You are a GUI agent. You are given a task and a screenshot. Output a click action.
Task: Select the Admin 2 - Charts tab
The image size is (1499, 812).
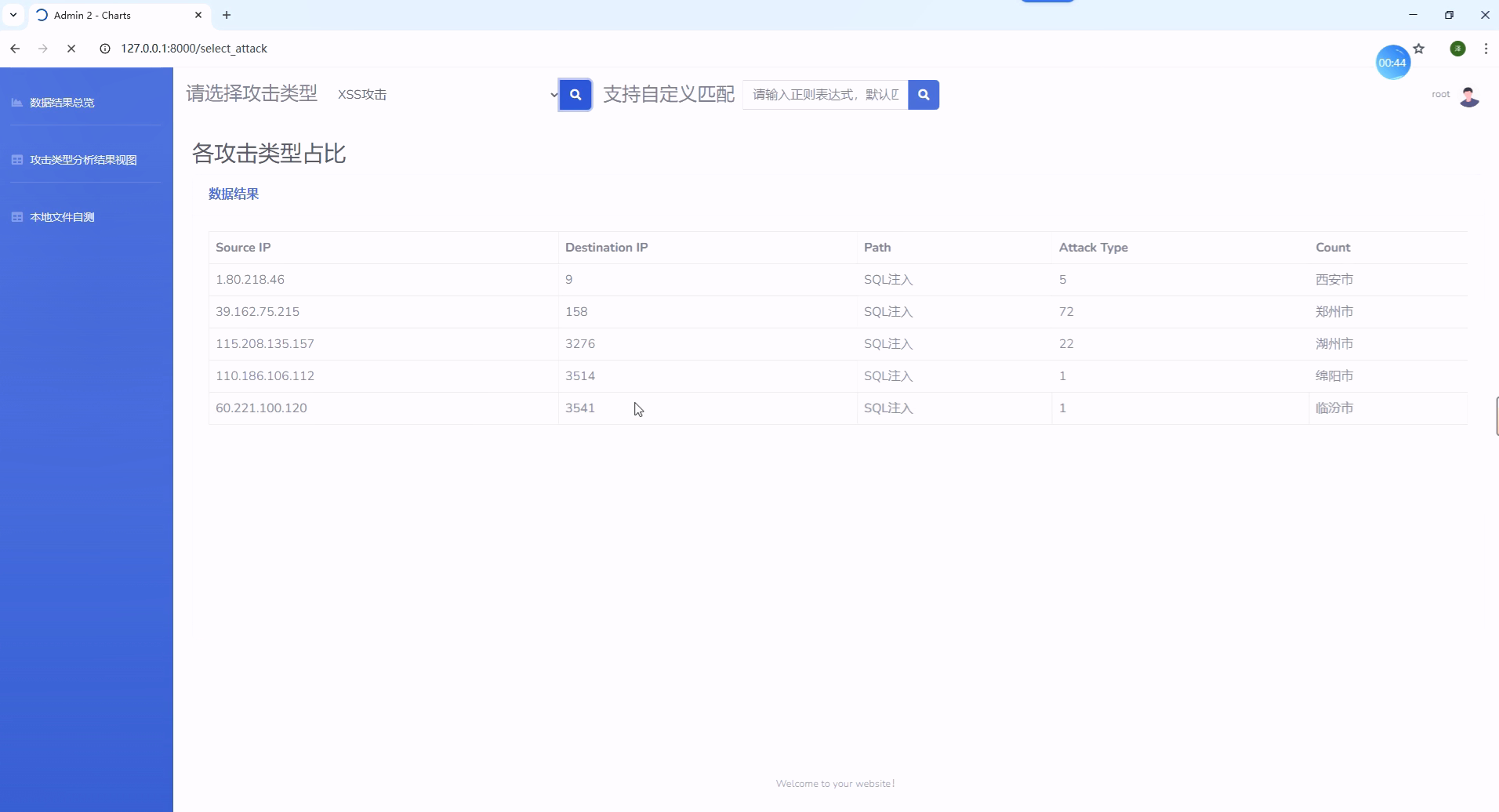pyautogui.click(x=118, y=15)
